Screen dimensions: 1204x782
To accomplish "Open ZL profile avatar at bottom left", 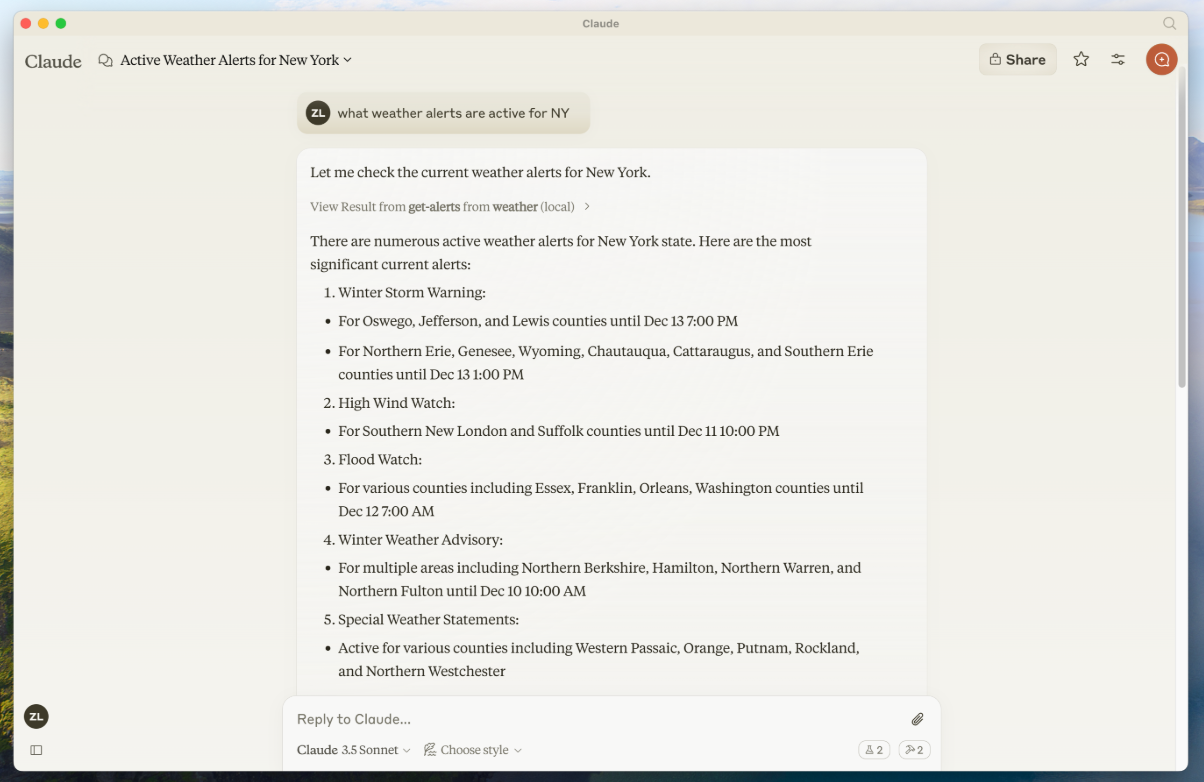I will click(36, 716).
